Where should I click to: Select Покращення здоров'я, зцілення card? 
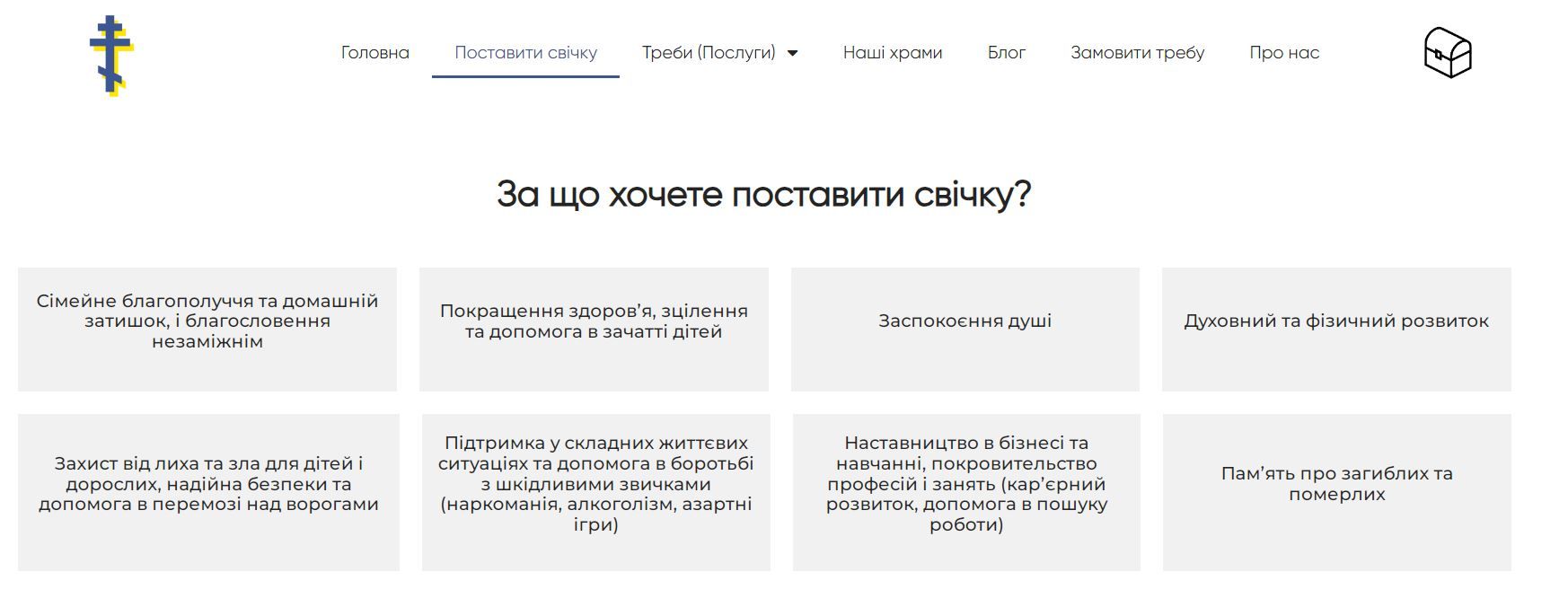pos(594,329)
